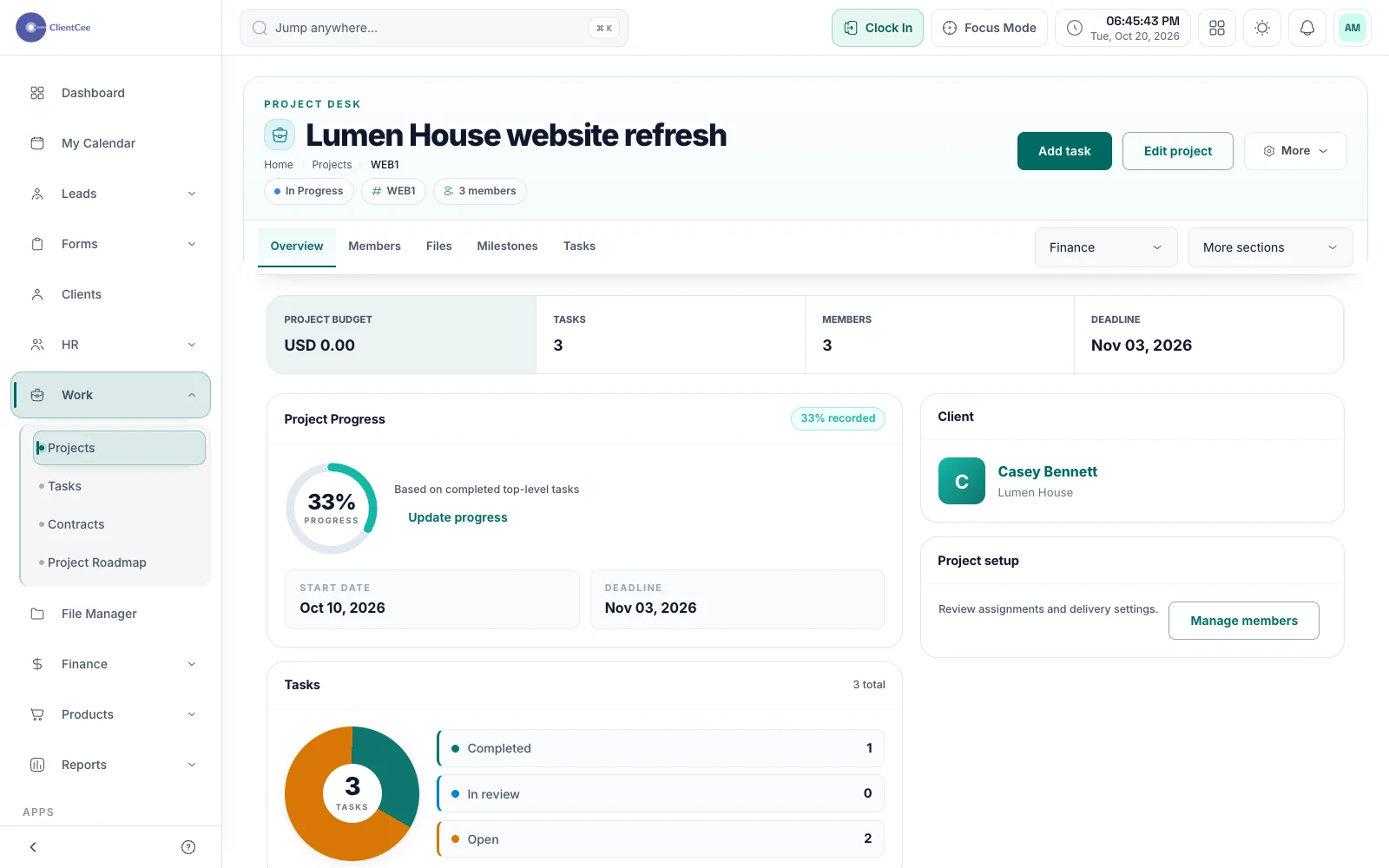
Task: Click the WEB1 hashtag chip
Action: [x=393, y=191]
